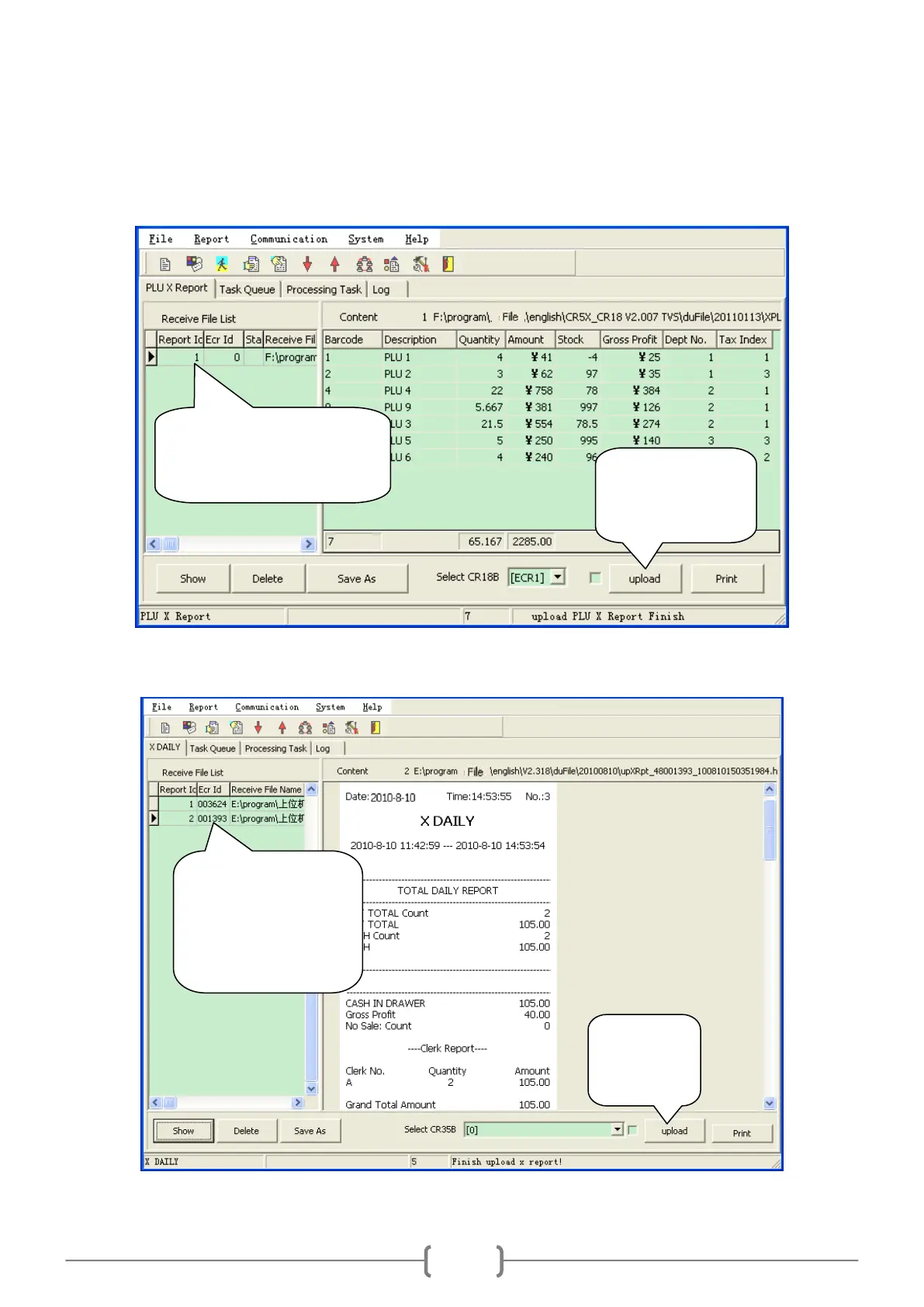Open File menu in PLU X Report window
Screen dimensions: 924x1307
click(x=161, y=239)
